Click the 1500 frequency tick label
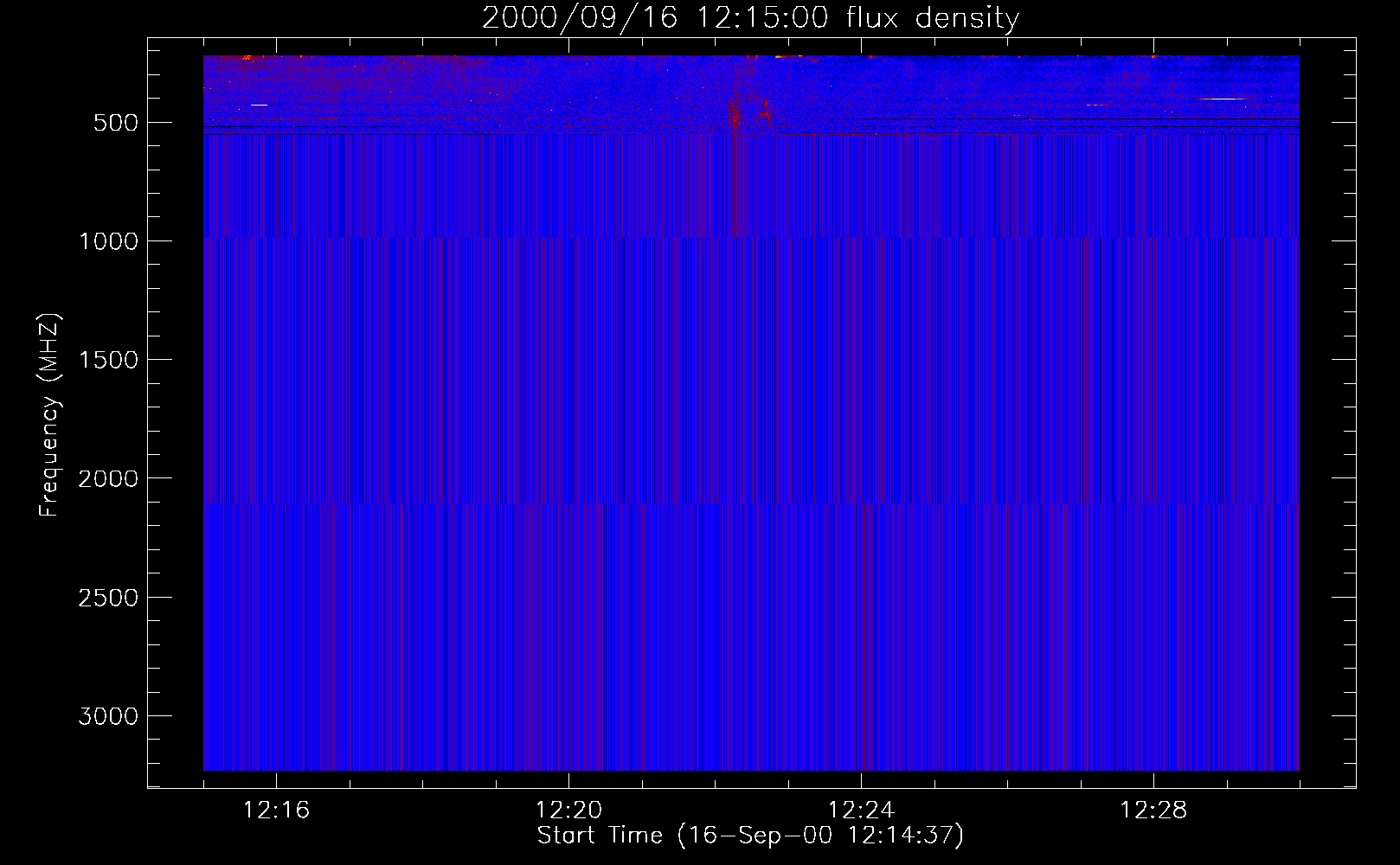Screen dimensions: 1400x865 coord(108,360)
